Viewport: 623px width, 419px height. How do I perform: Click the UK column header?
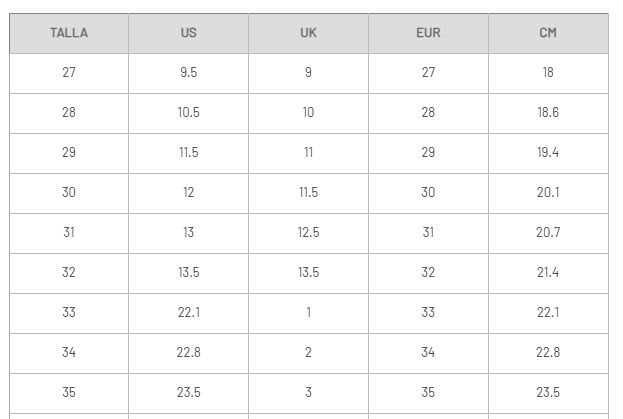tap(308, 33)
